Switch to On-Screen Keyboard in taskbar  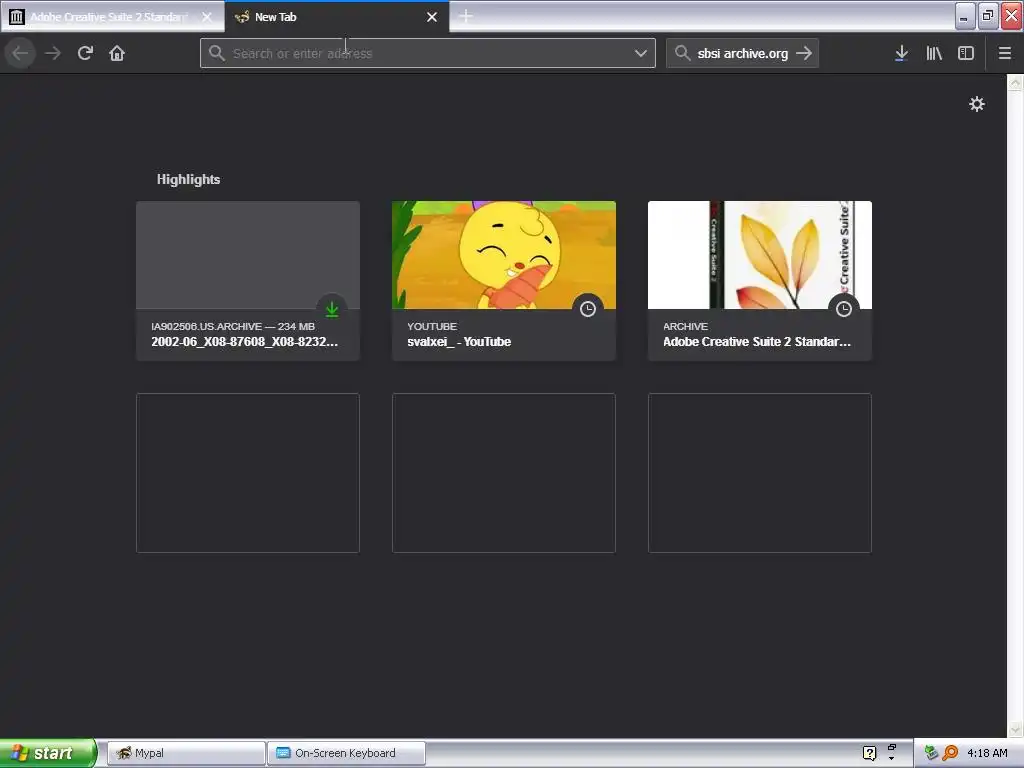tap(346, 753)
